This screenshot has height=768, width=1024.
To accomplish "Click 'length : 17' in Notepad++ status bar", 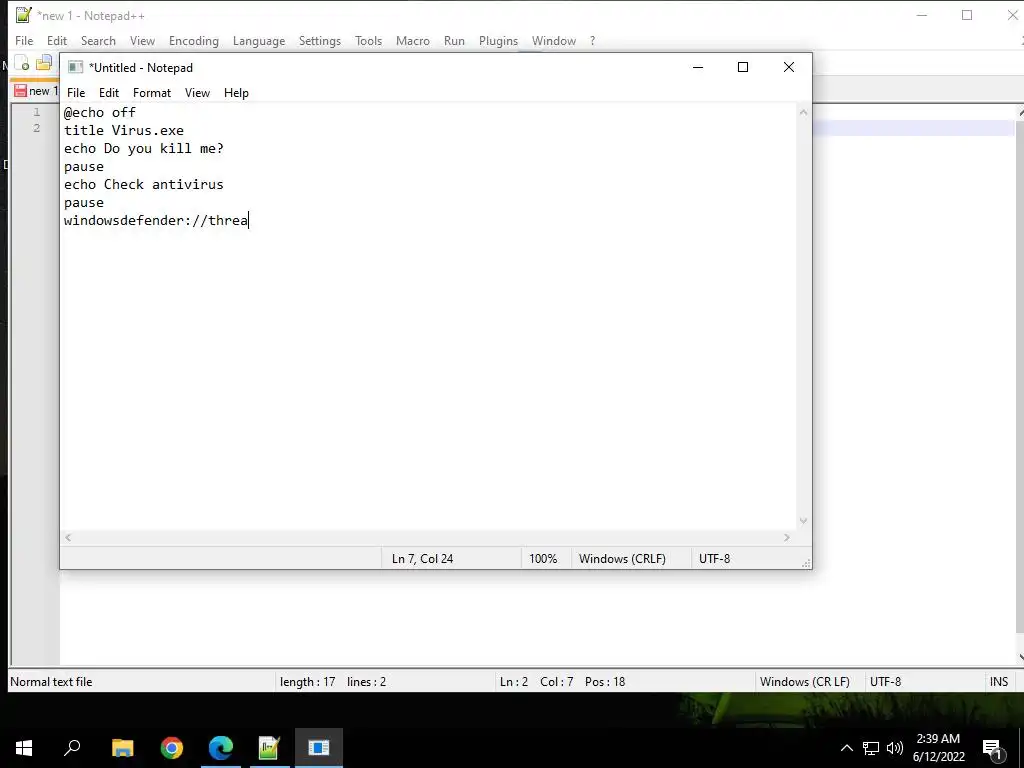I will coord(308,682).
